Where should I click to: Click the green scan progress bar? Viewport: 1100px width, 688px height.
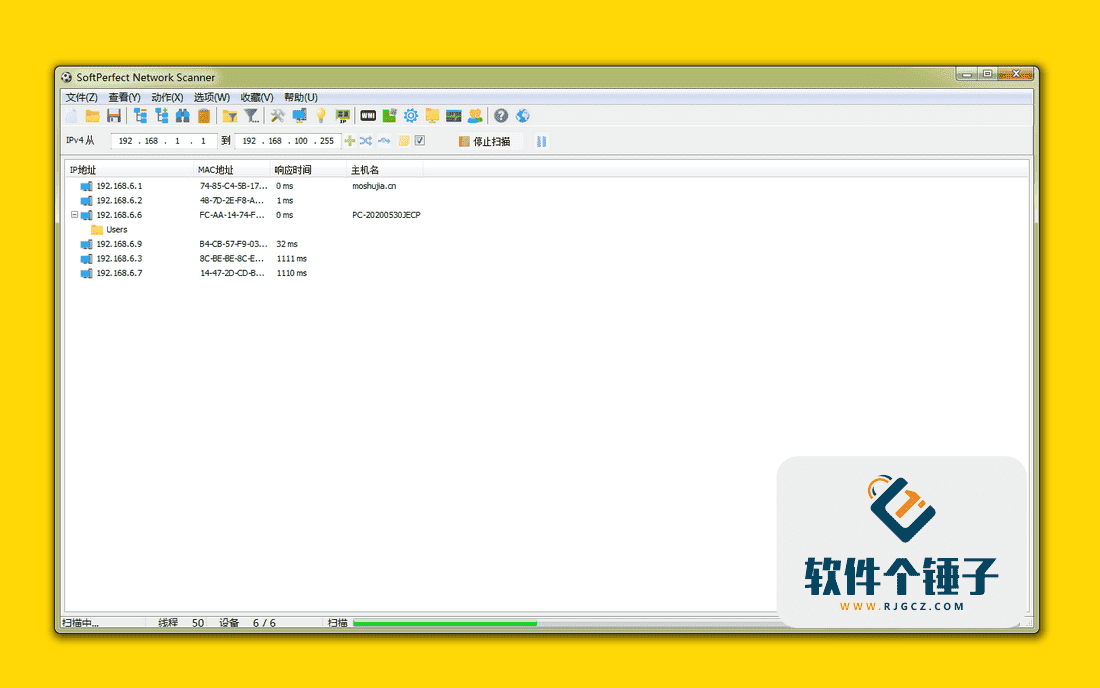445,622
